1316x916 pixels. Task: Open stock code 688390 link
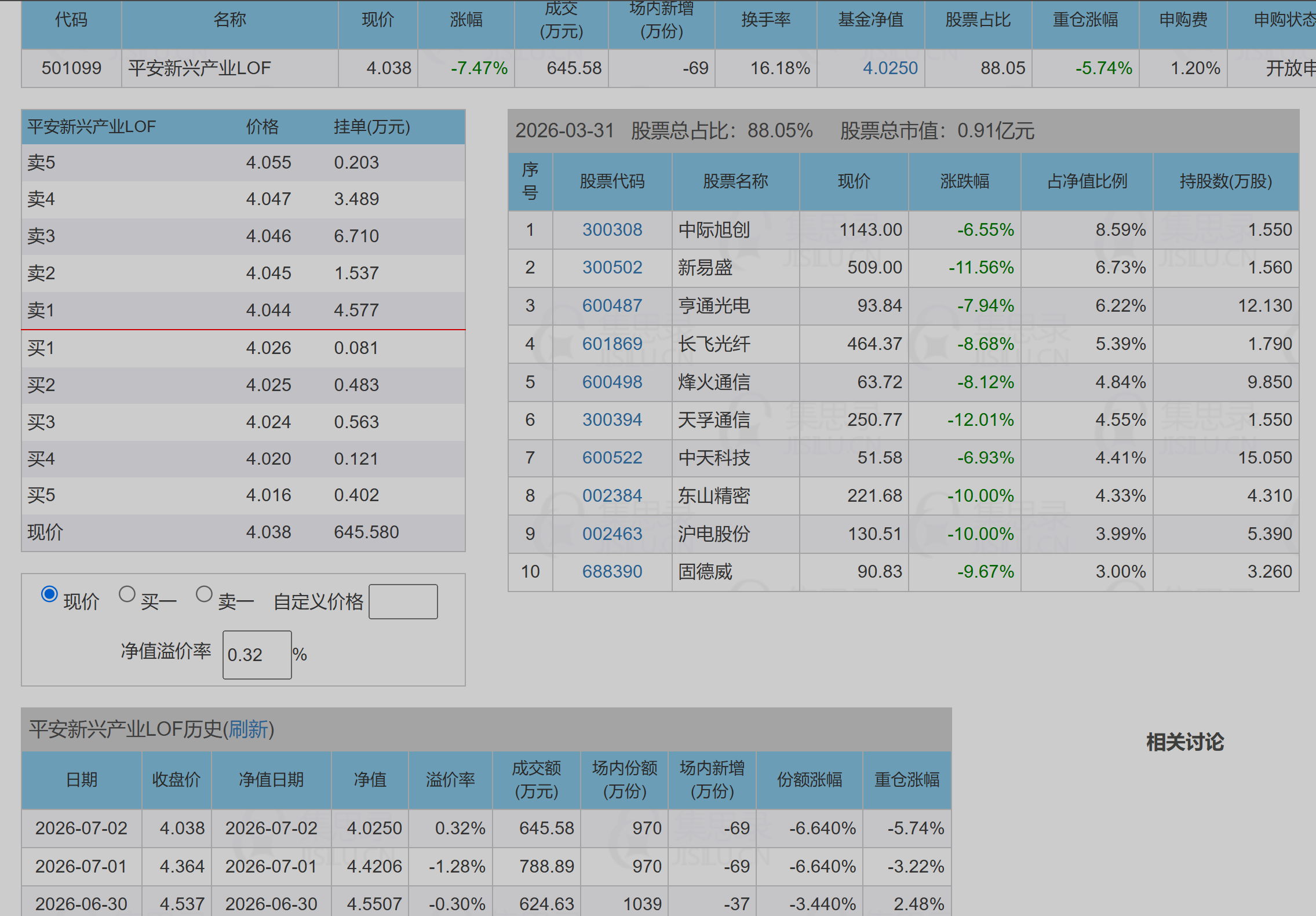(612, 571)
